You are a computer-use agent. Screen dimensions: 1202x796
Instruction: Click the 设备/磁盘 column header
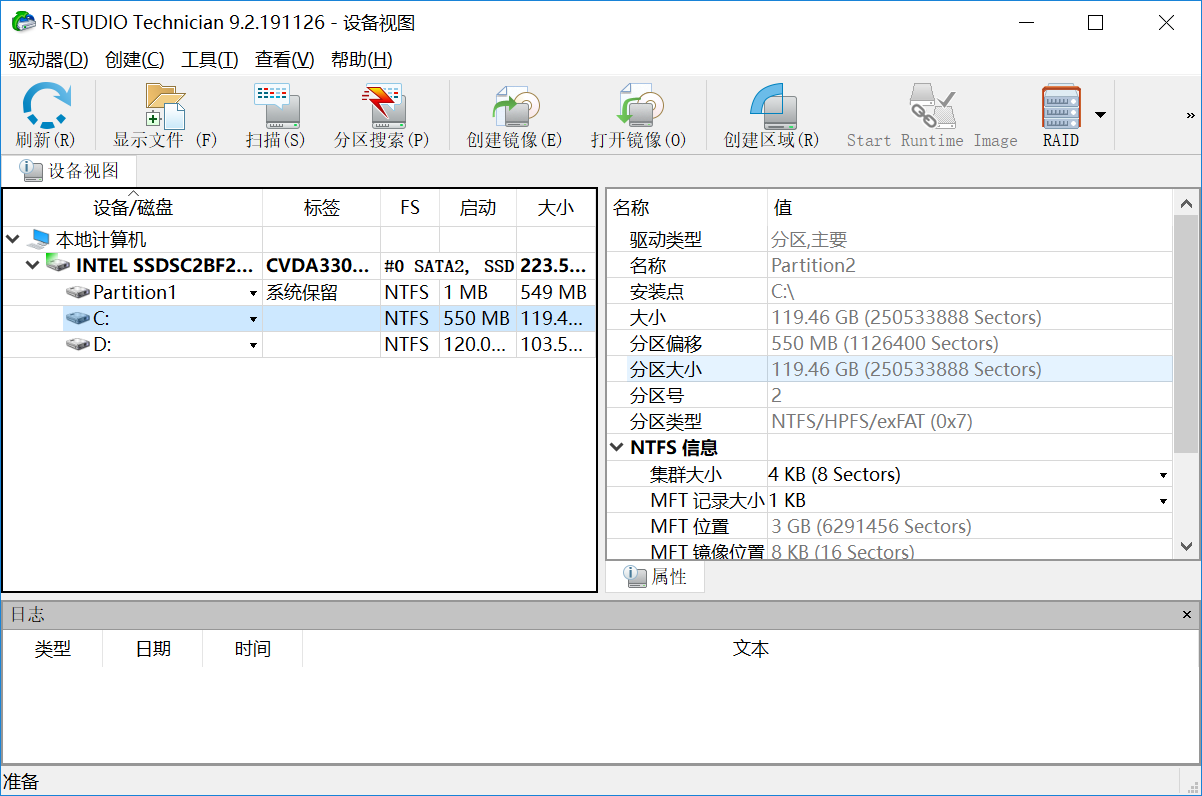click(133, 208)
